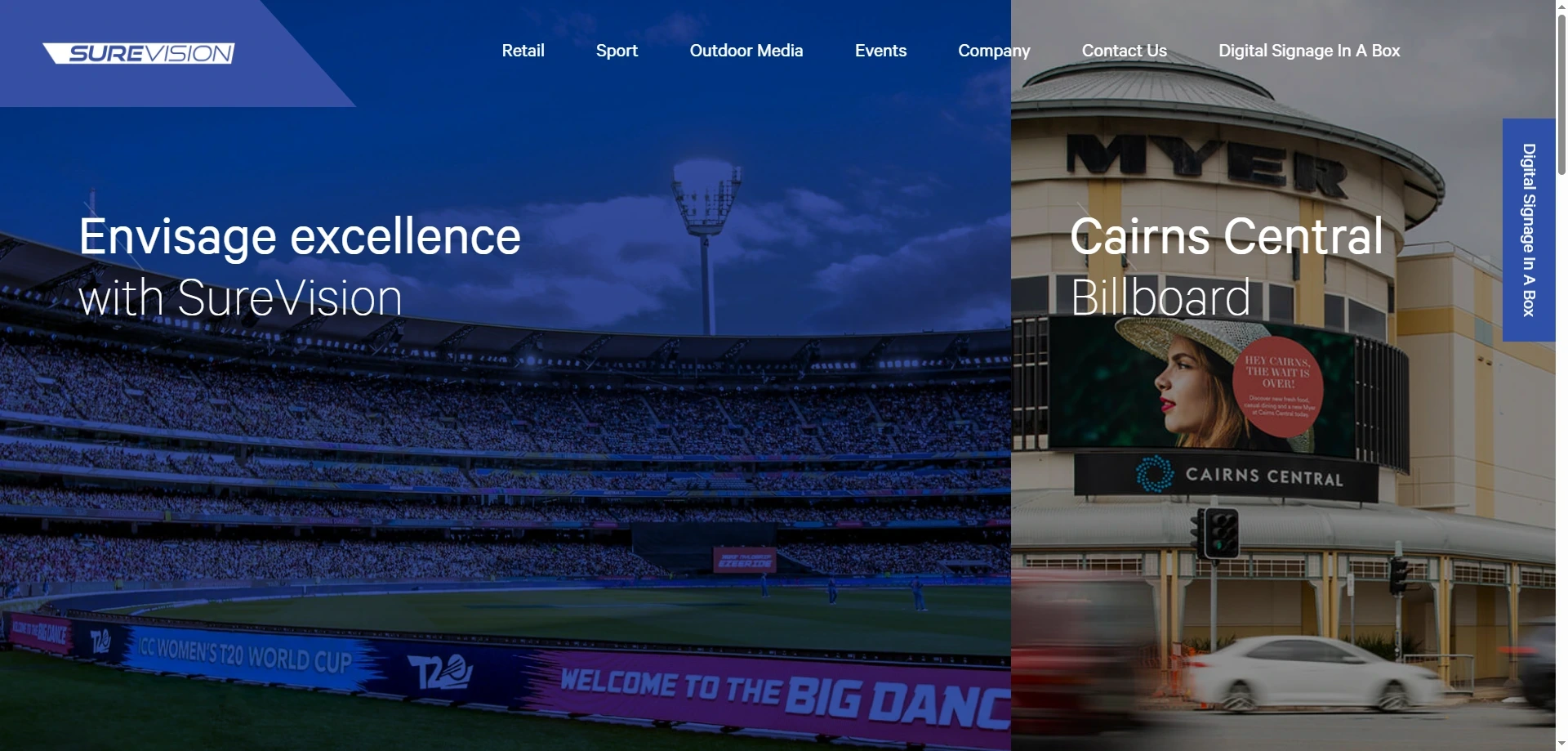
Task: Open the Cairns Central Billboard heading link
Action: [1227, 266]
